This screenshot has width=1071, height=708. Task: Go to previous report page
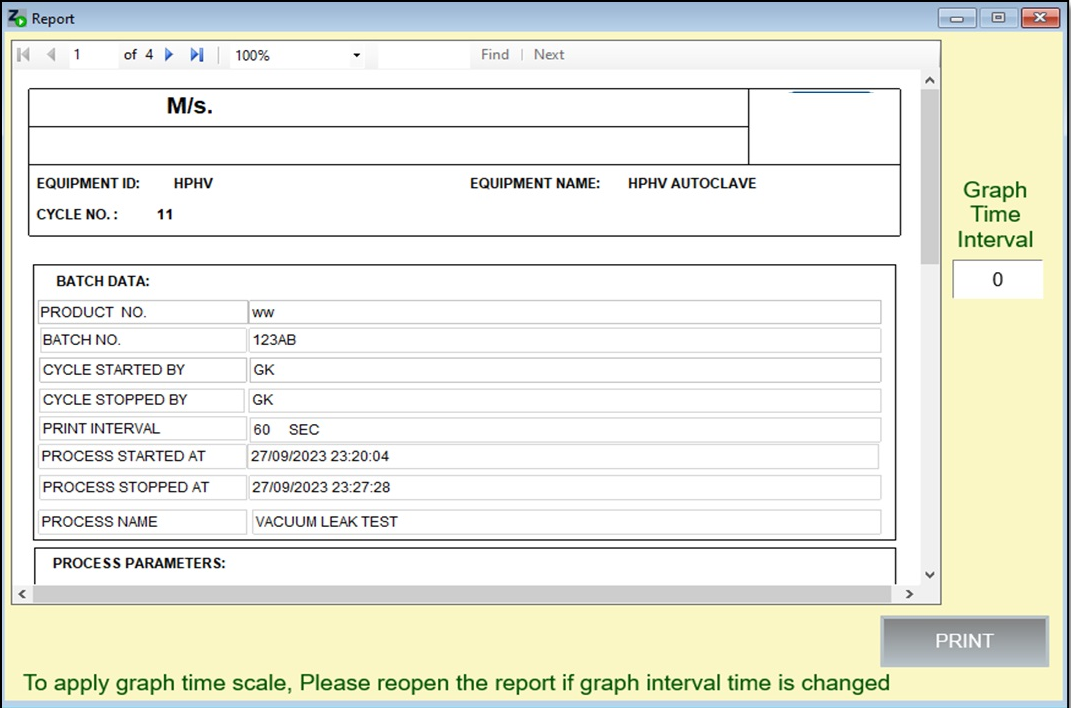point(51,55)
